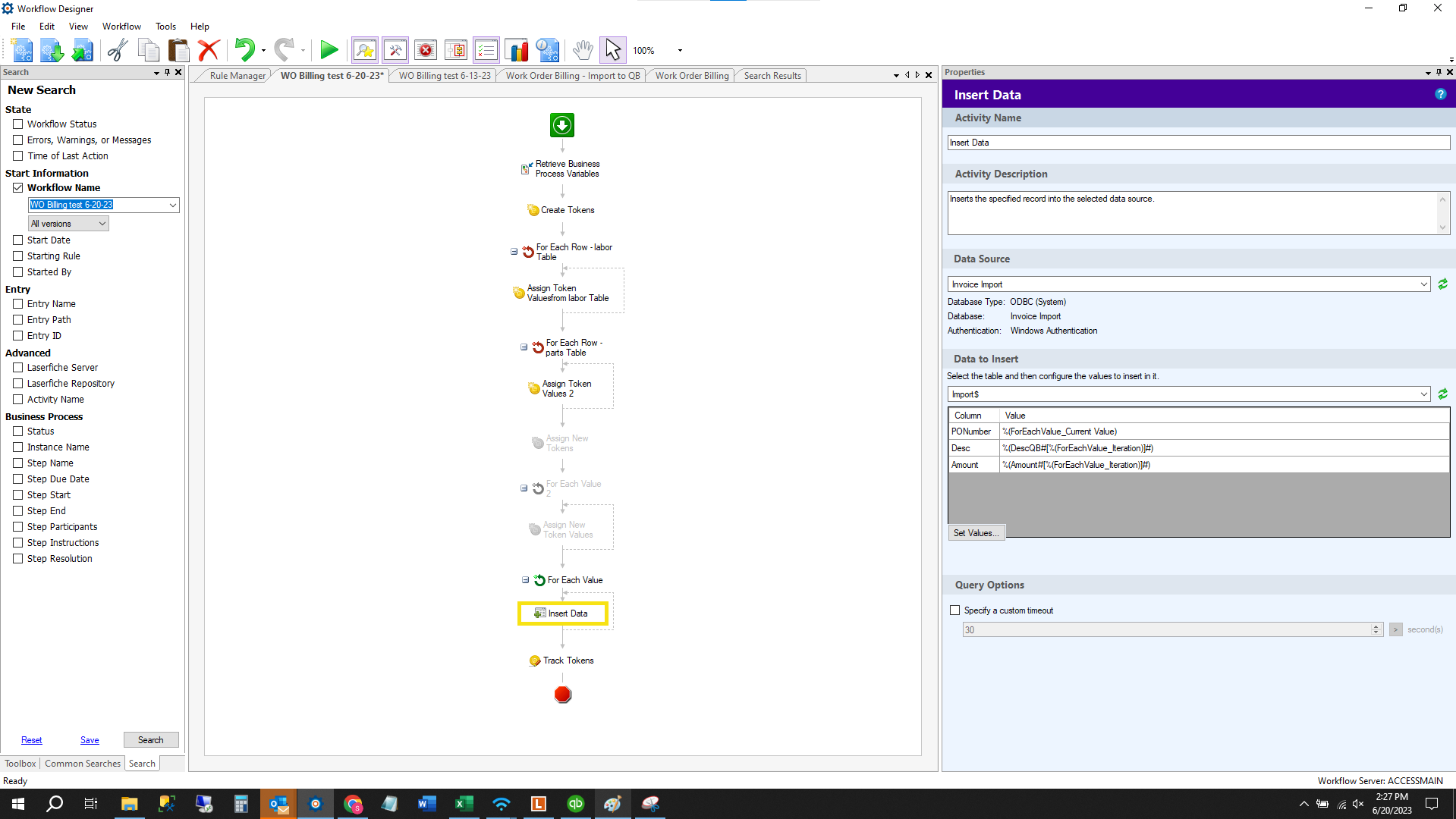1456x819 pixels.
Task: Click the Set Values button
Action: [x=976, y=533]
